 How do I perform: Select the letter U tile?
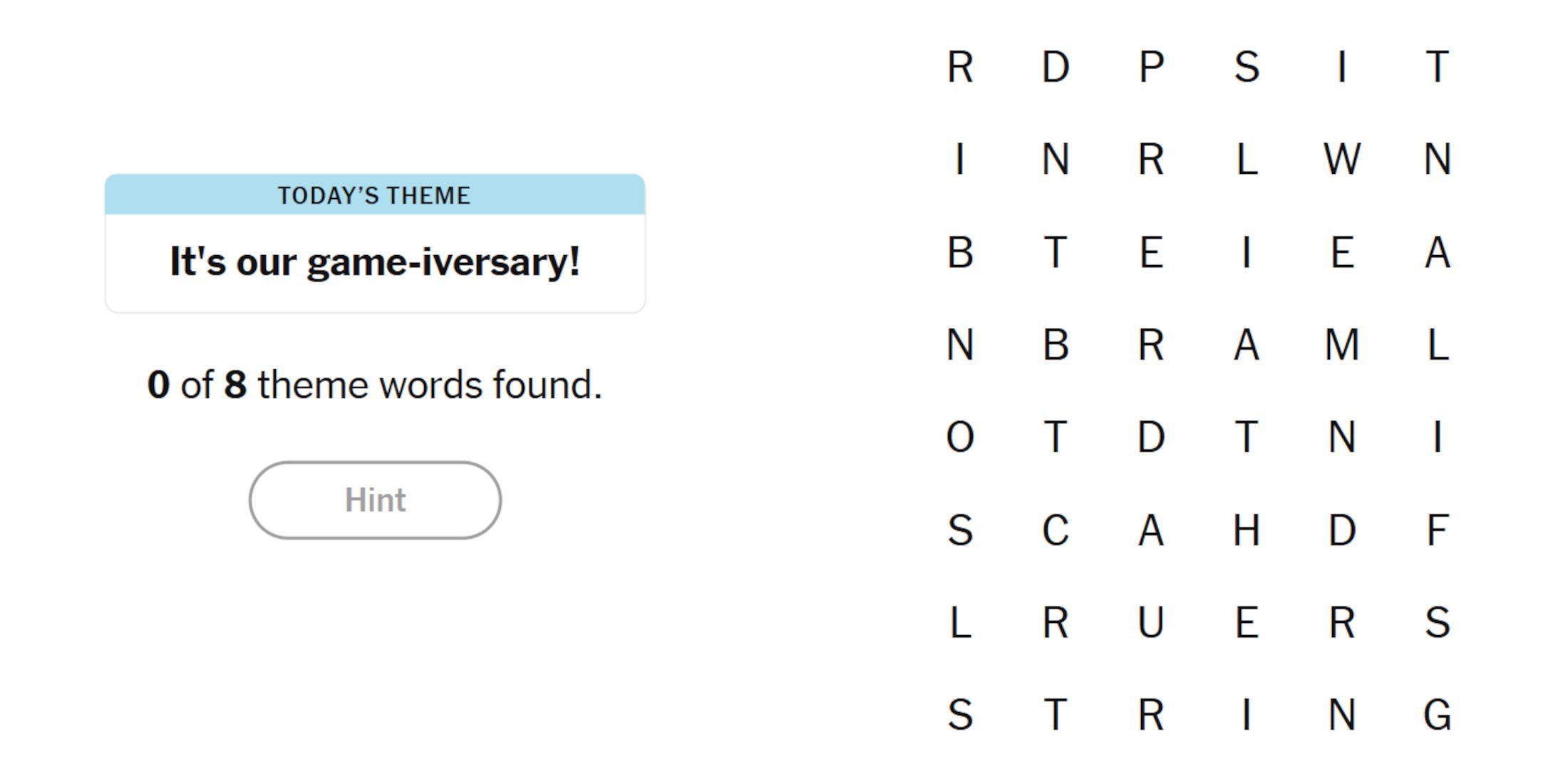tap(1151, 622)
